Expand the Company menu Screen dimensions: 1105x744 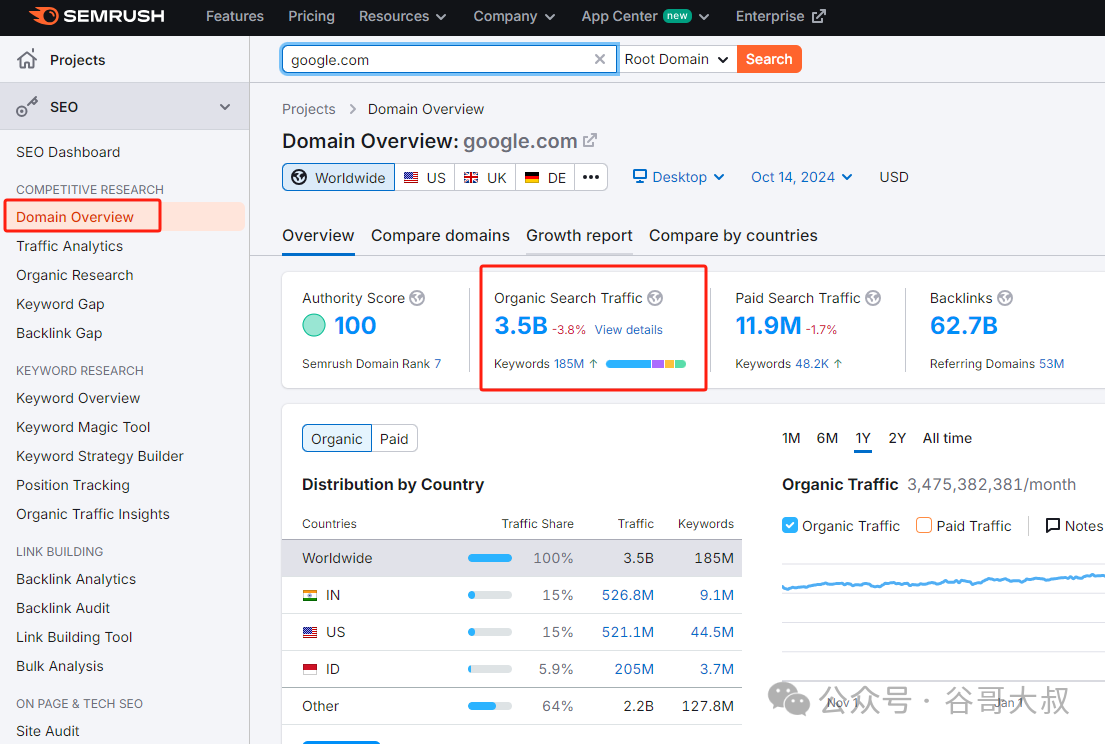514,16
